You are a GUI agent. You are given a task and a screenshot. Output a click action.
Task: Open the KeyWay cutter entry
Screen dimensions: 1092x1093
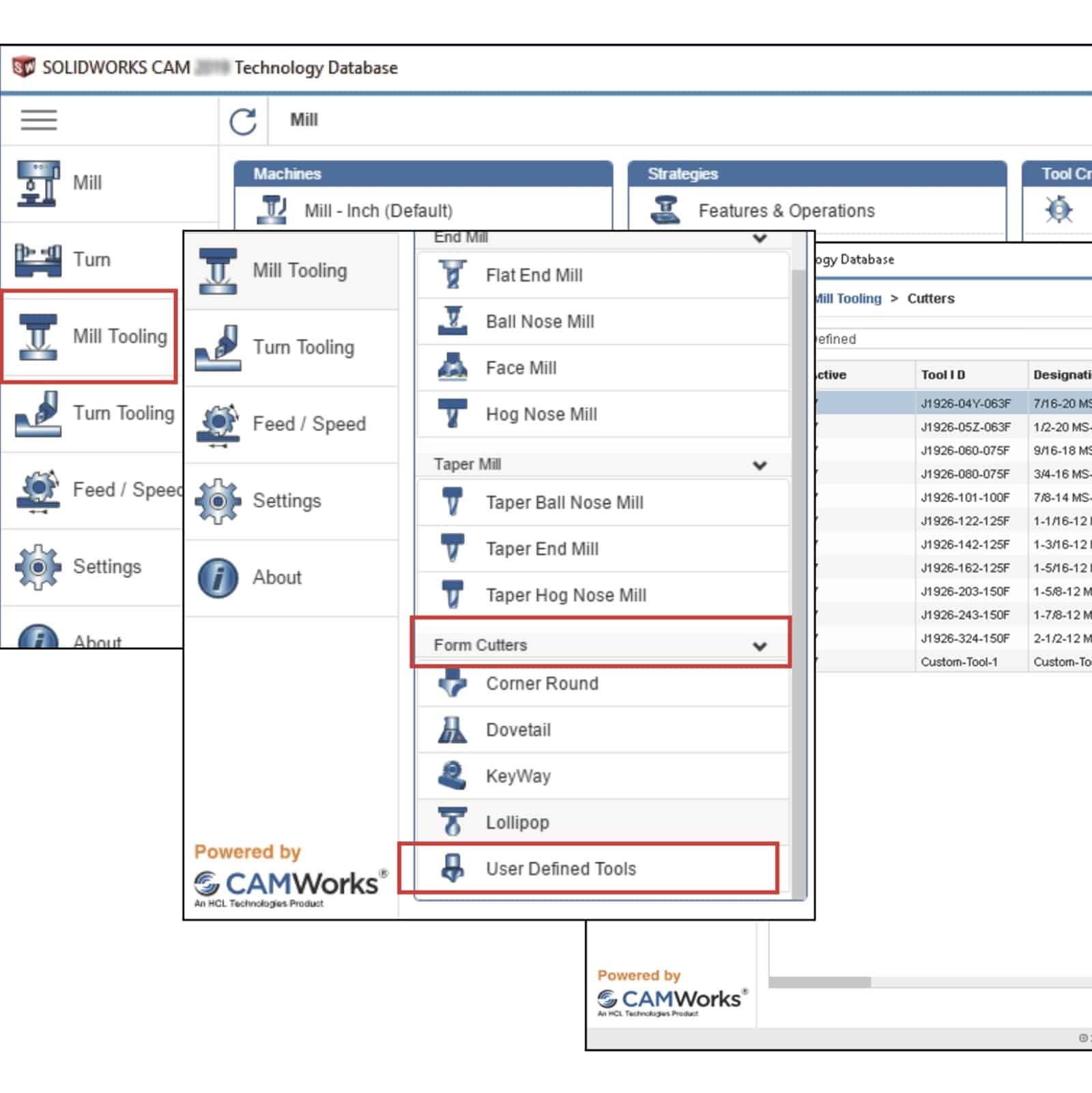pyautogui.click(x=518, y=776)
